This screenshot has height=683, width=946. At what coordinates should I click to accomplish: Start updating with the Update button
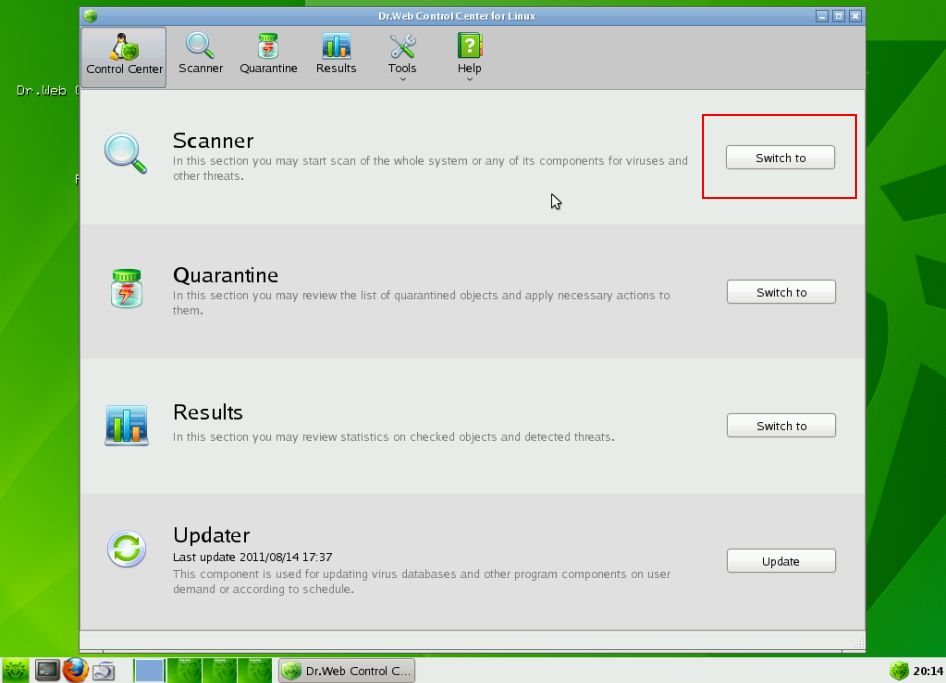coord(781,561)
